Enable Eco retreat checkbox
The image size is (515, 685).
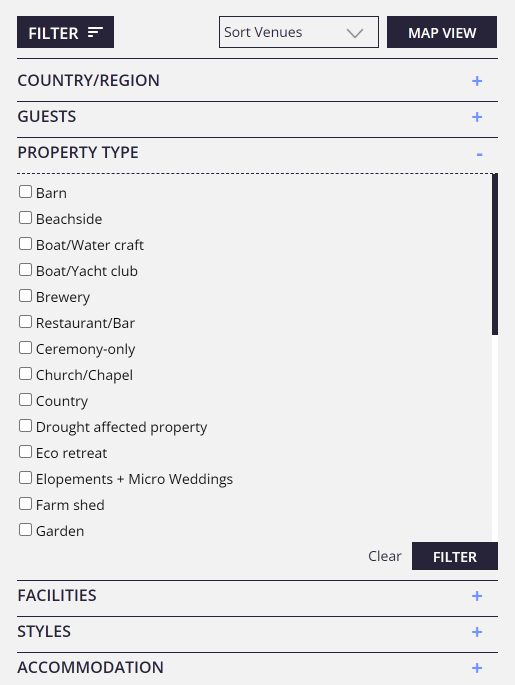coord(25,452)
